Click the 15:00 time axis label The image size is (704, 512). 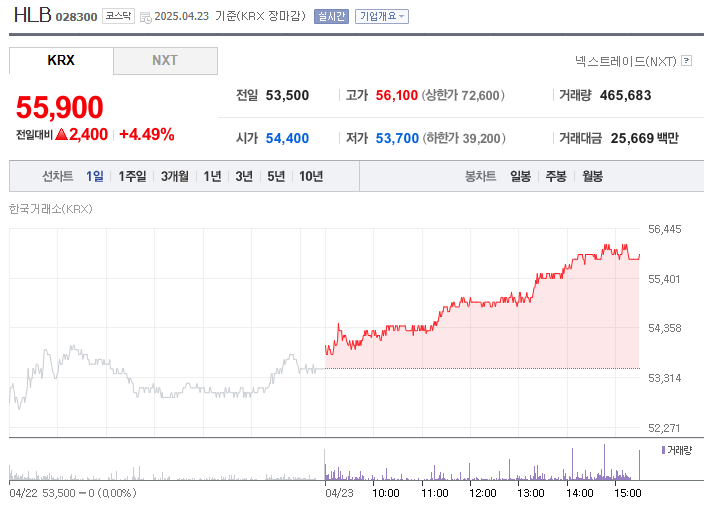(x=628, y=493)
